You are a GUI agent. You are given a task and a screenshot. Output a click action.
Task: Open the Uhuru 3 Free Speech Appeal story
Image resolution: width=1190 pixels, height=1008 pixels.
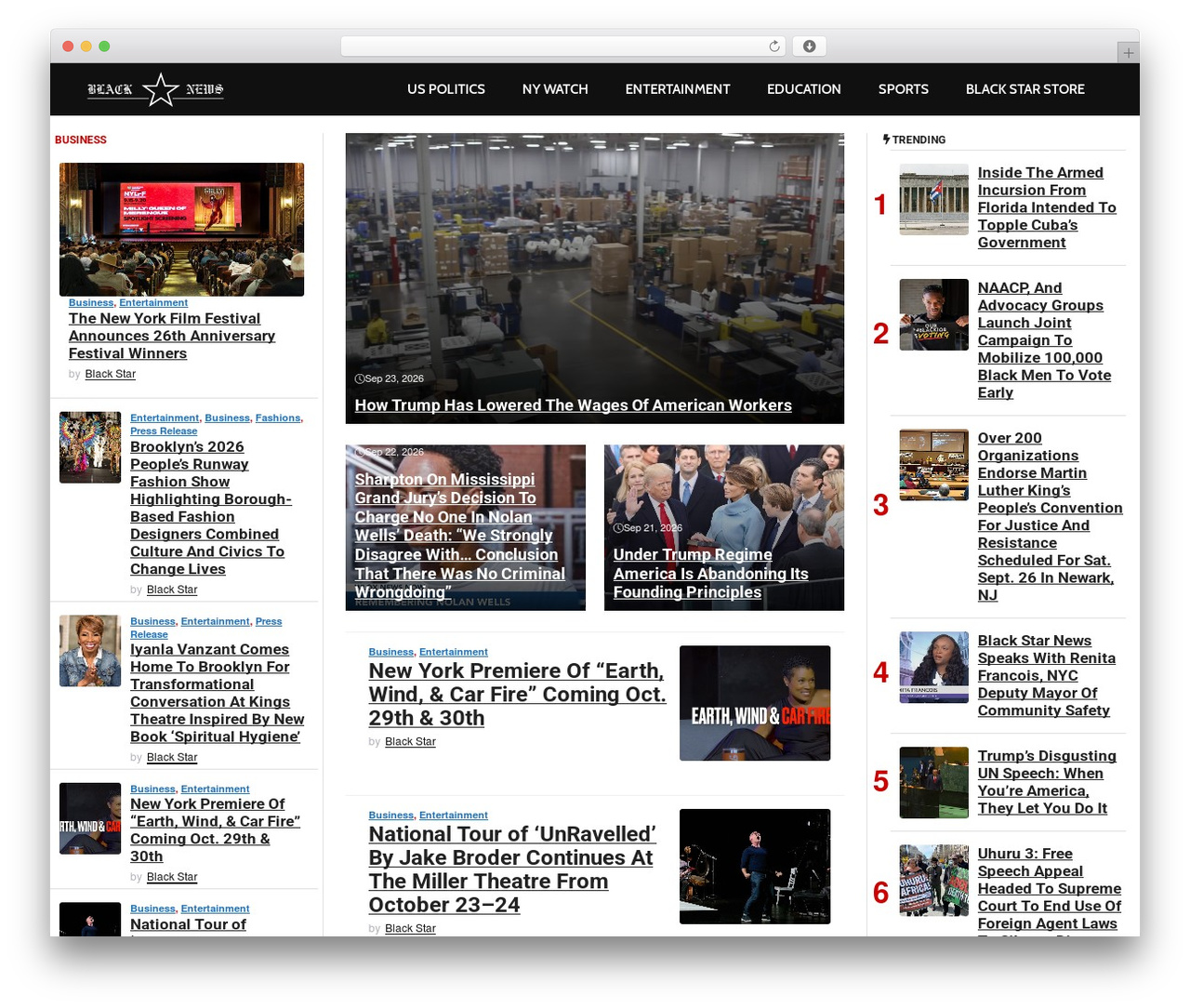pos(1050,889)
